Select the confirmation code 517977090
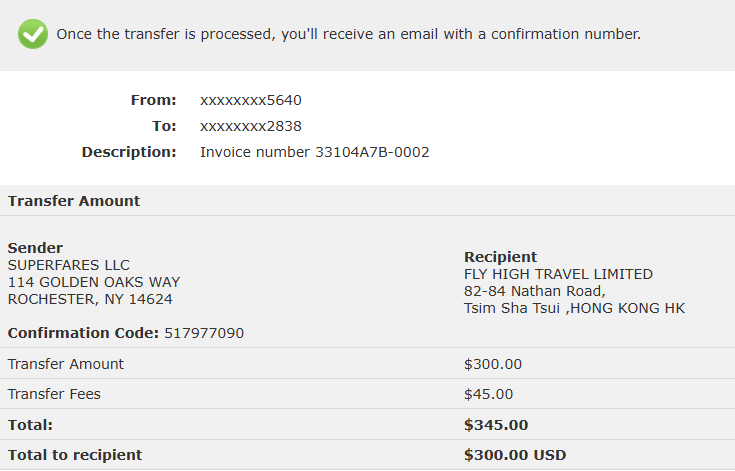The image size is (735, 471). tap(204, 333)
